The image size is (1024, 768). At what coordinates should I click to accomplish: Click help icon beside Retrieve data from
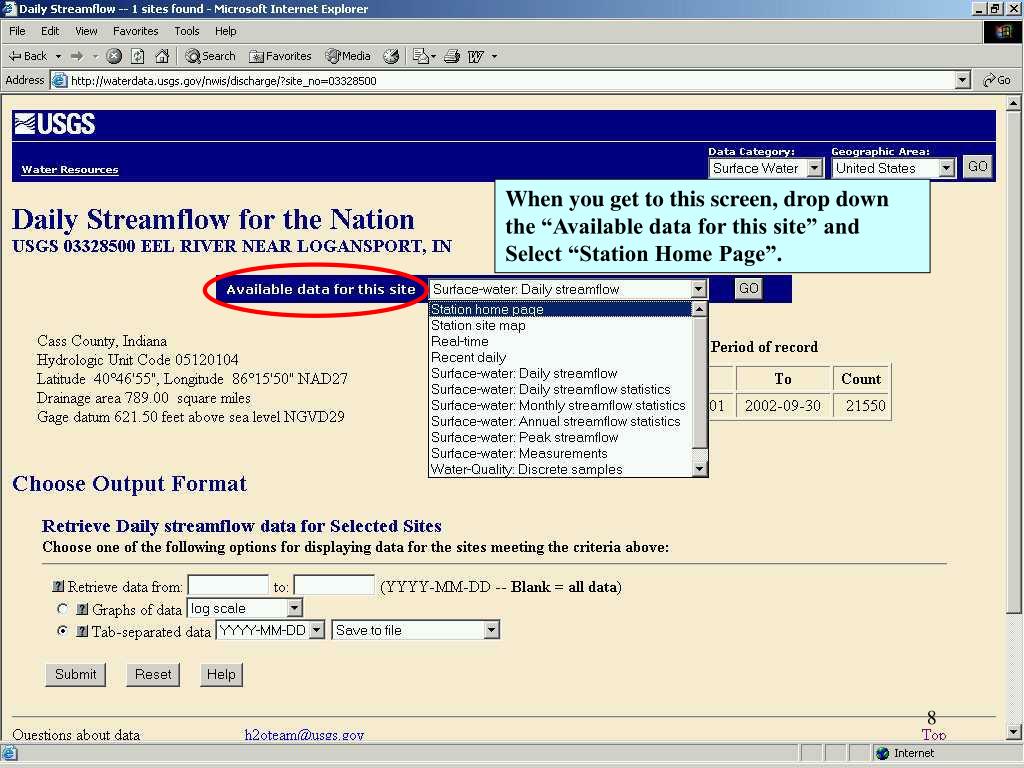tap(58, 586)
